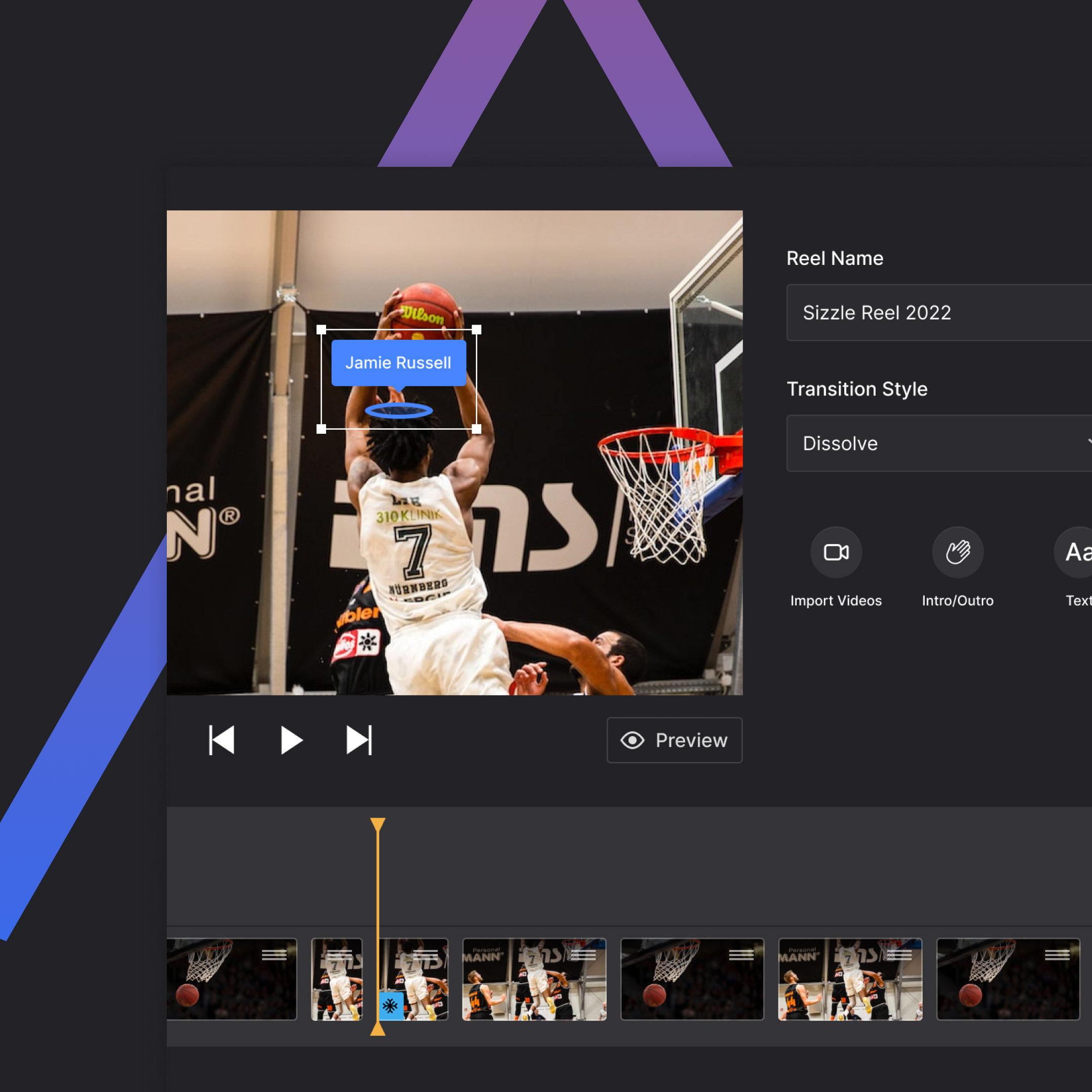The height and width of the screenshot is (1092, 1092).
Task: Click the Reel Name field containing Sizzle Reel 2022
Action: pyautogui.click(x=938, y=313)
